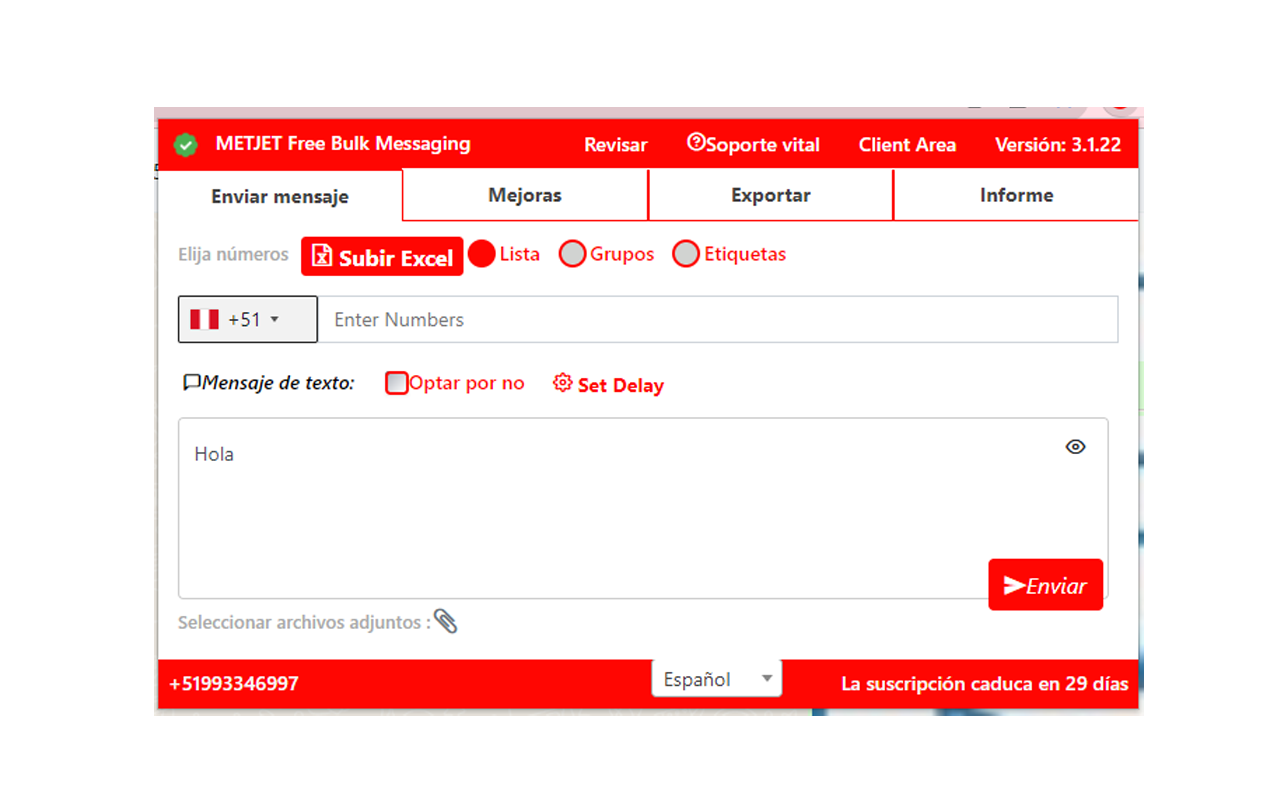Click the Soporte vital help icon
The height and width of the screenshot is (800, 1280).
coord(696,142)
